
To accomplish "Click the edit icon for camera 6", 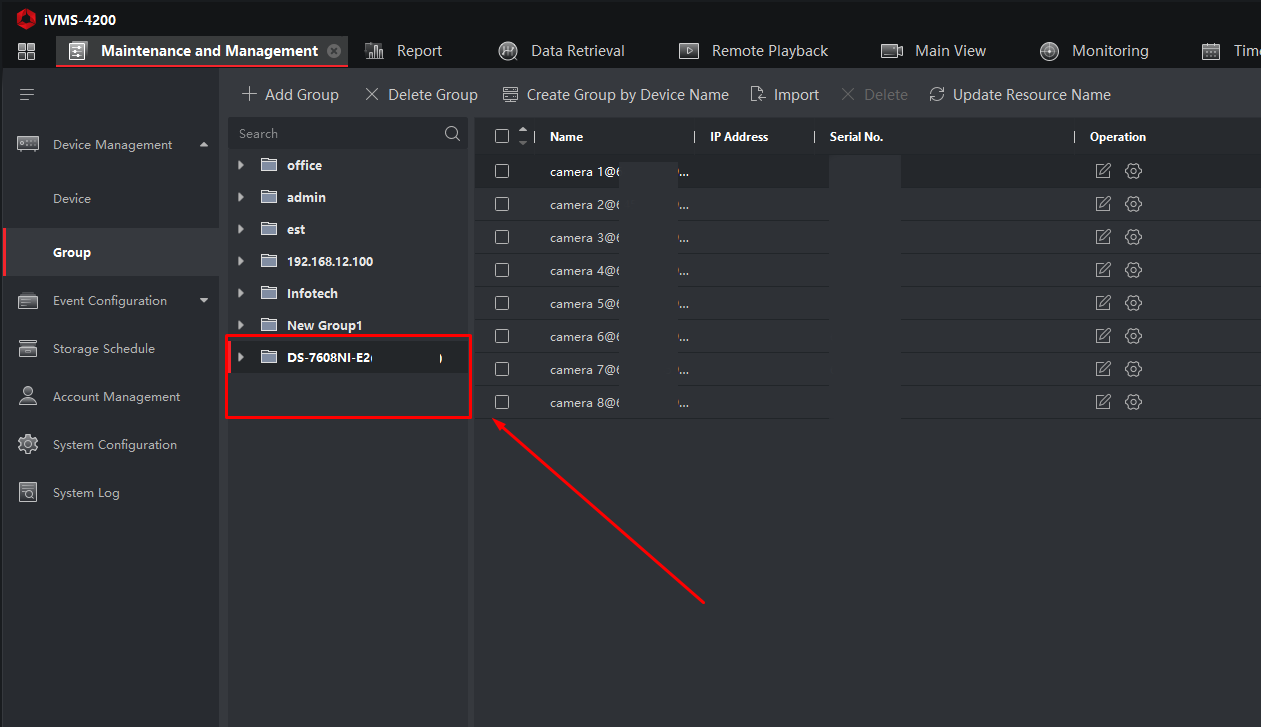I will coord(1103,336).
